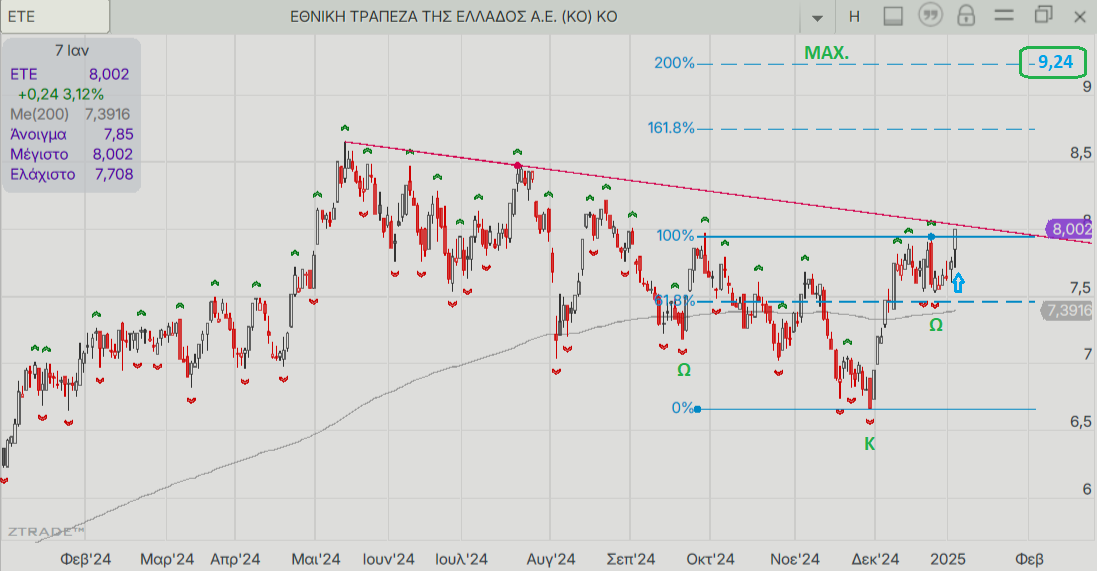Click the Φεβ label at axis end
The height and width of the screenshot is (571, 1097).
click(x=1029, y=559)
